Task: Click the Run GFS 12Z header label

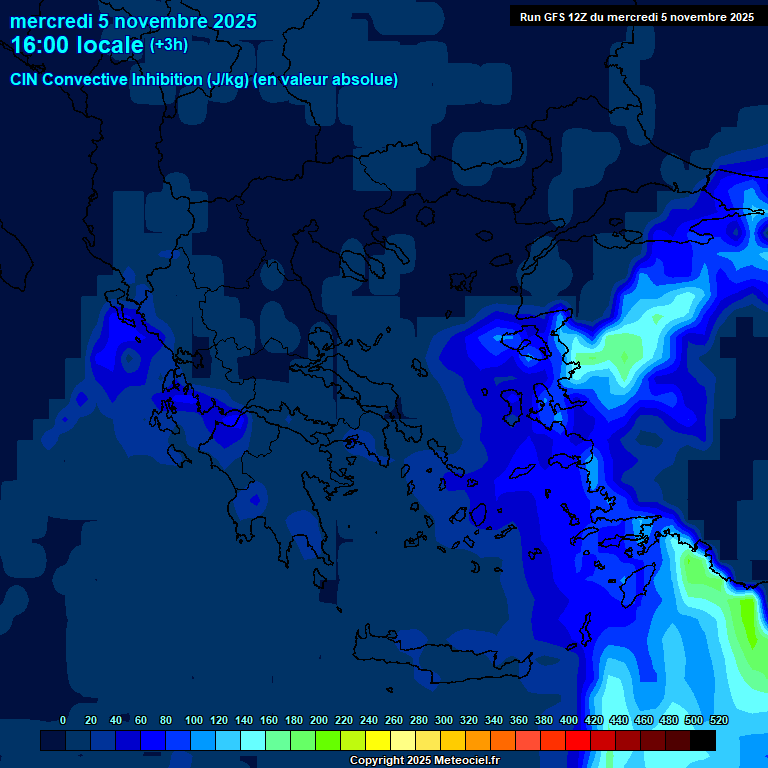Action: click(636, 16)
